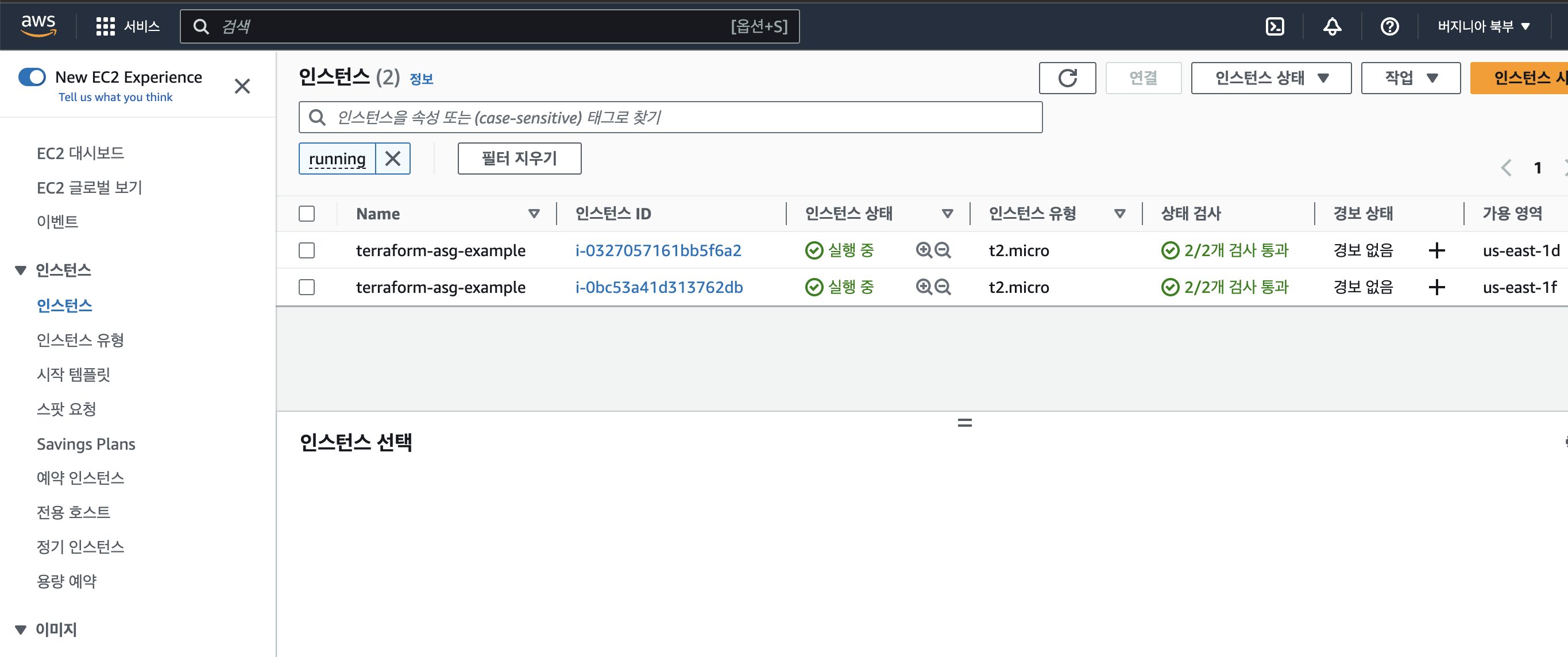
Task: Add alarm plus icon for us-east-1f instance
Action: 1436,287
